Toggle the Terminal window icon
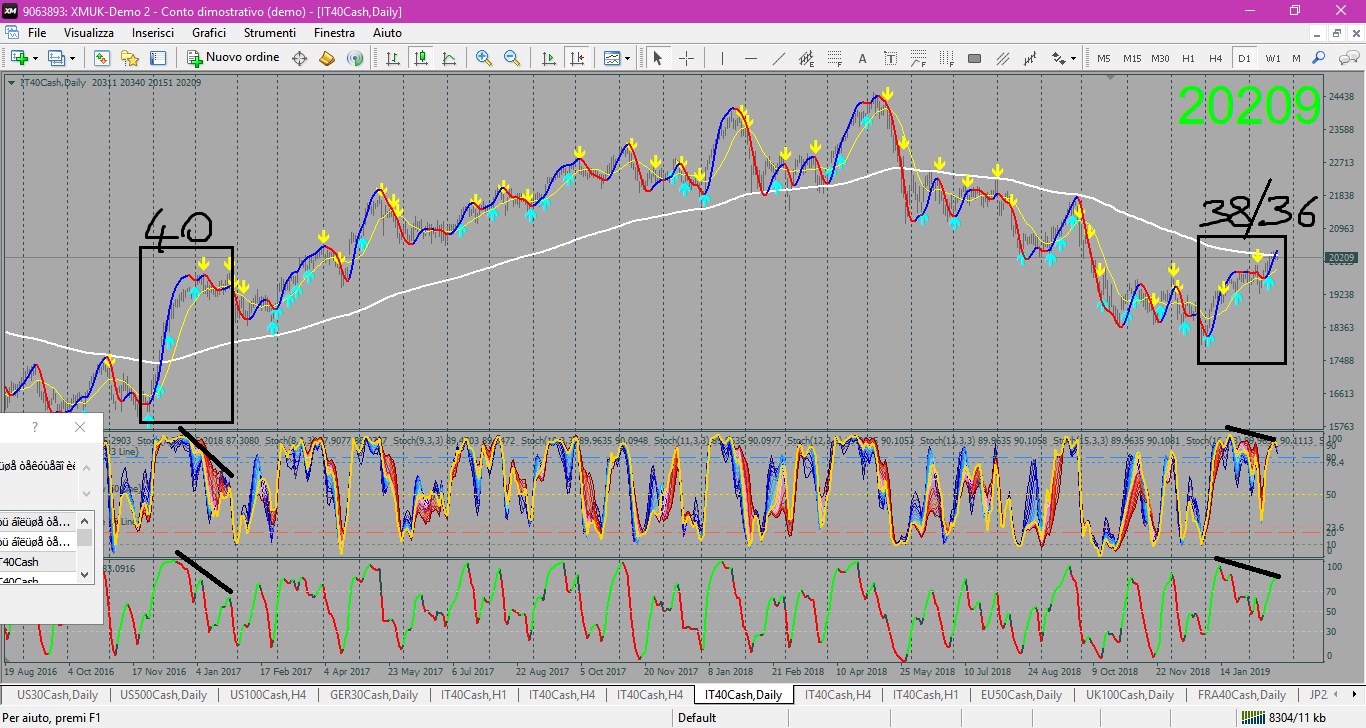Image resolution: width=1366 pixels, height=728 pixels. point(158,58)
